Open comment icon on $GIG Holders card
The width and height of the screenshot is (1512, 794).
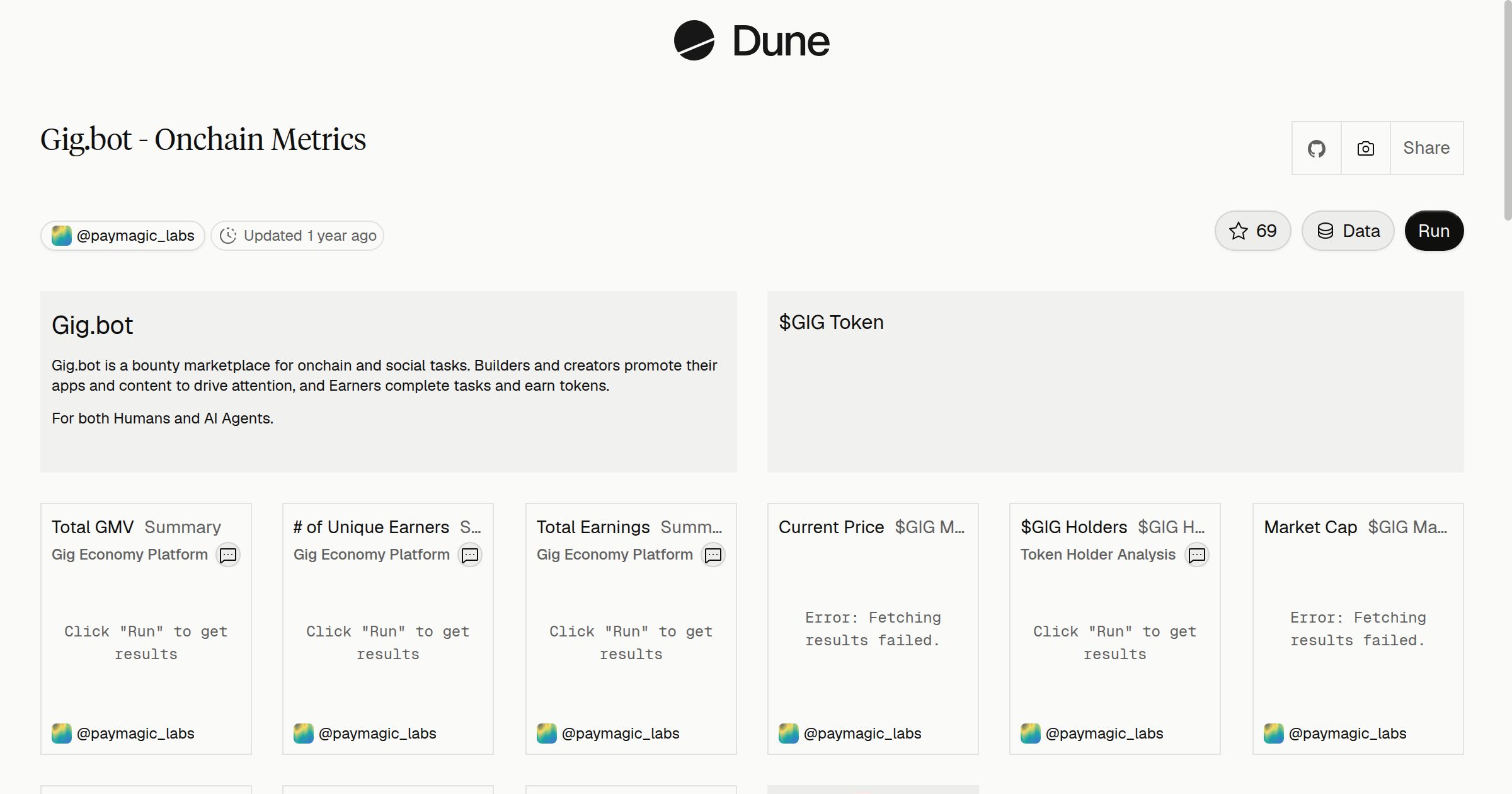[1197, 555]
